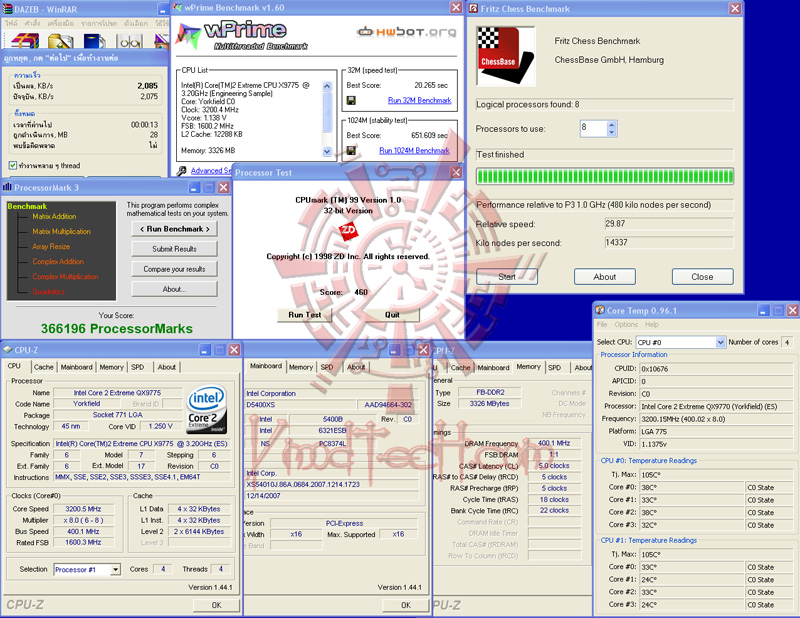Click the Core Temp title bar icon

pos(600,310)
